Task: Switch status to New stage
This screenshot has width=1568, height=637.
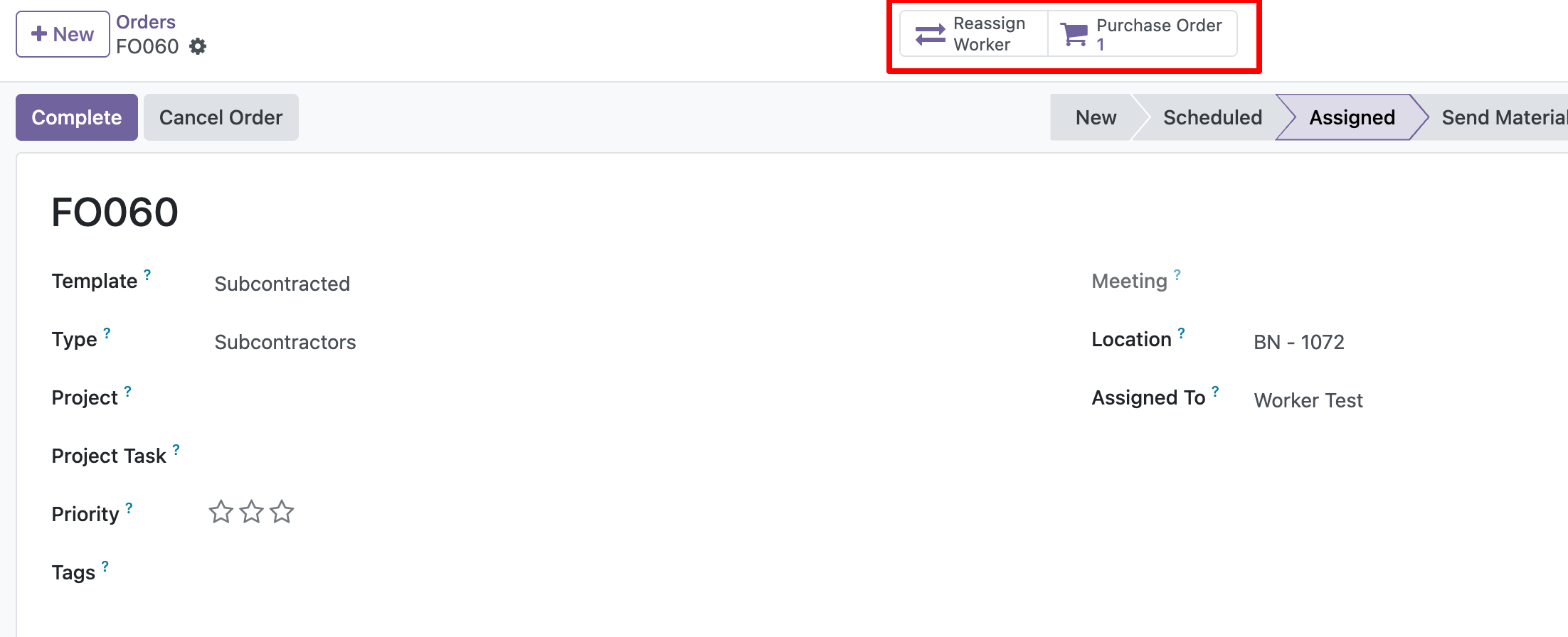Action: point(1096,117)
